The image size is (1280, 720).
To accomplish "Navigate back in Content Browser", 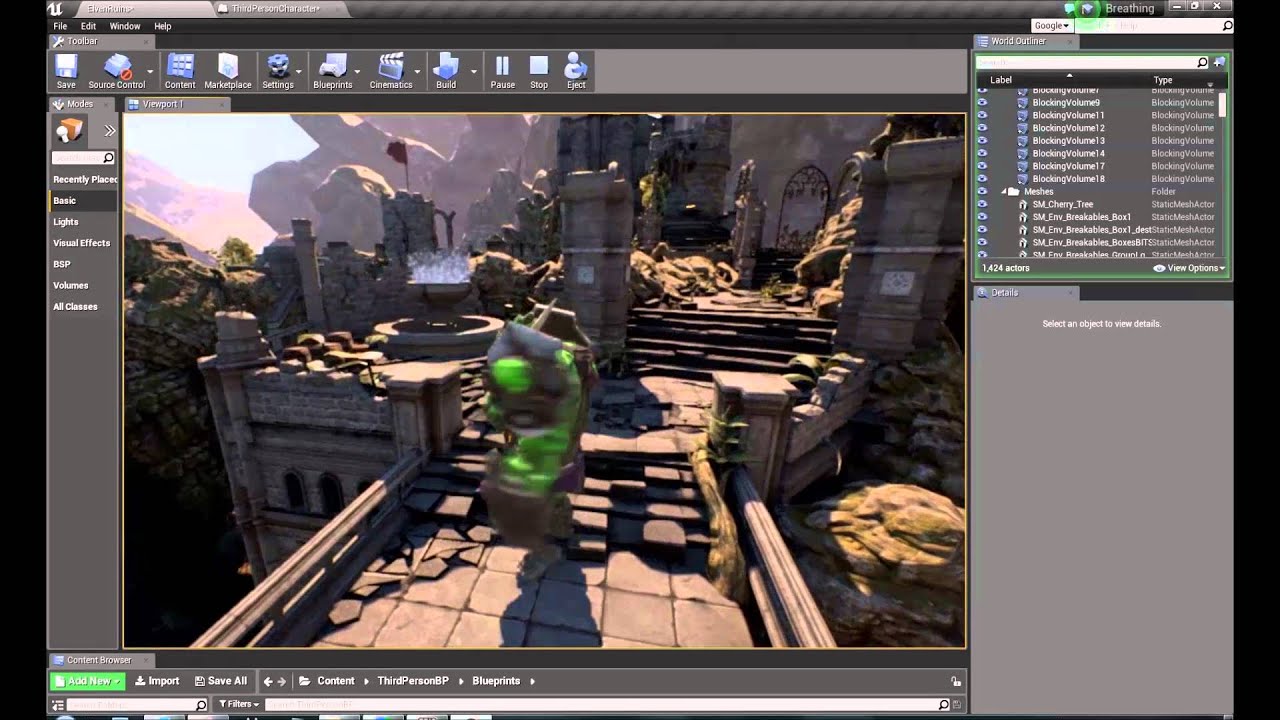I will tap(267, 681).
